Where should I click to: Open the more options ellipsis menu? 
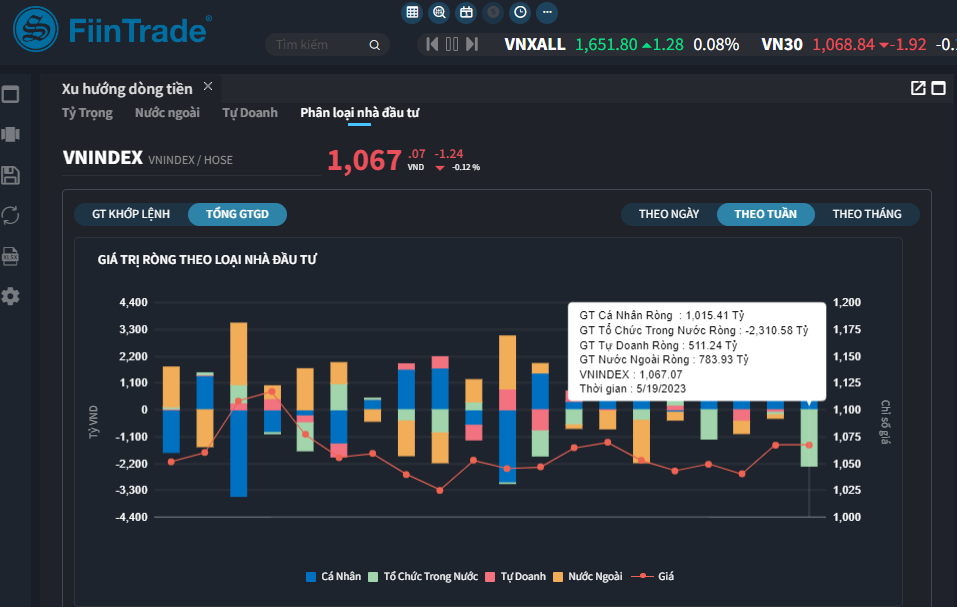pos(547,13)
